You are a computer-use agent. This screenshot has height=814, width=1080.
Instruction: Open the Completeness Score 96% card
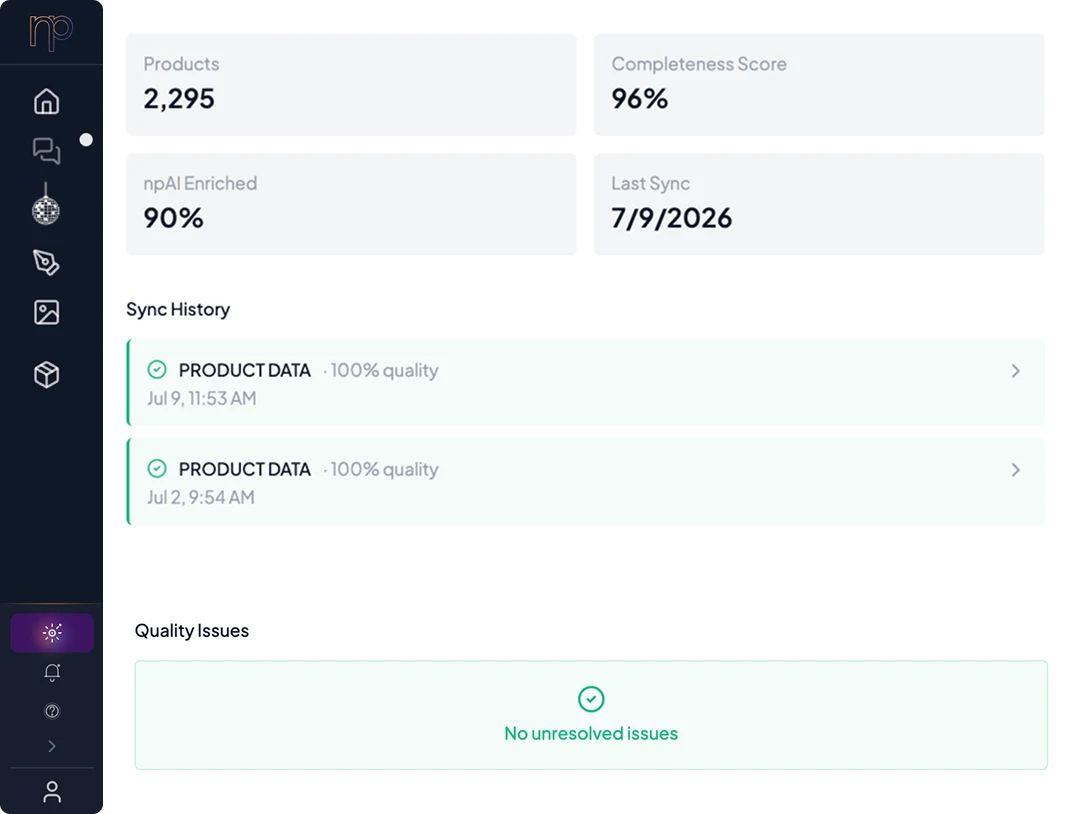819,85
